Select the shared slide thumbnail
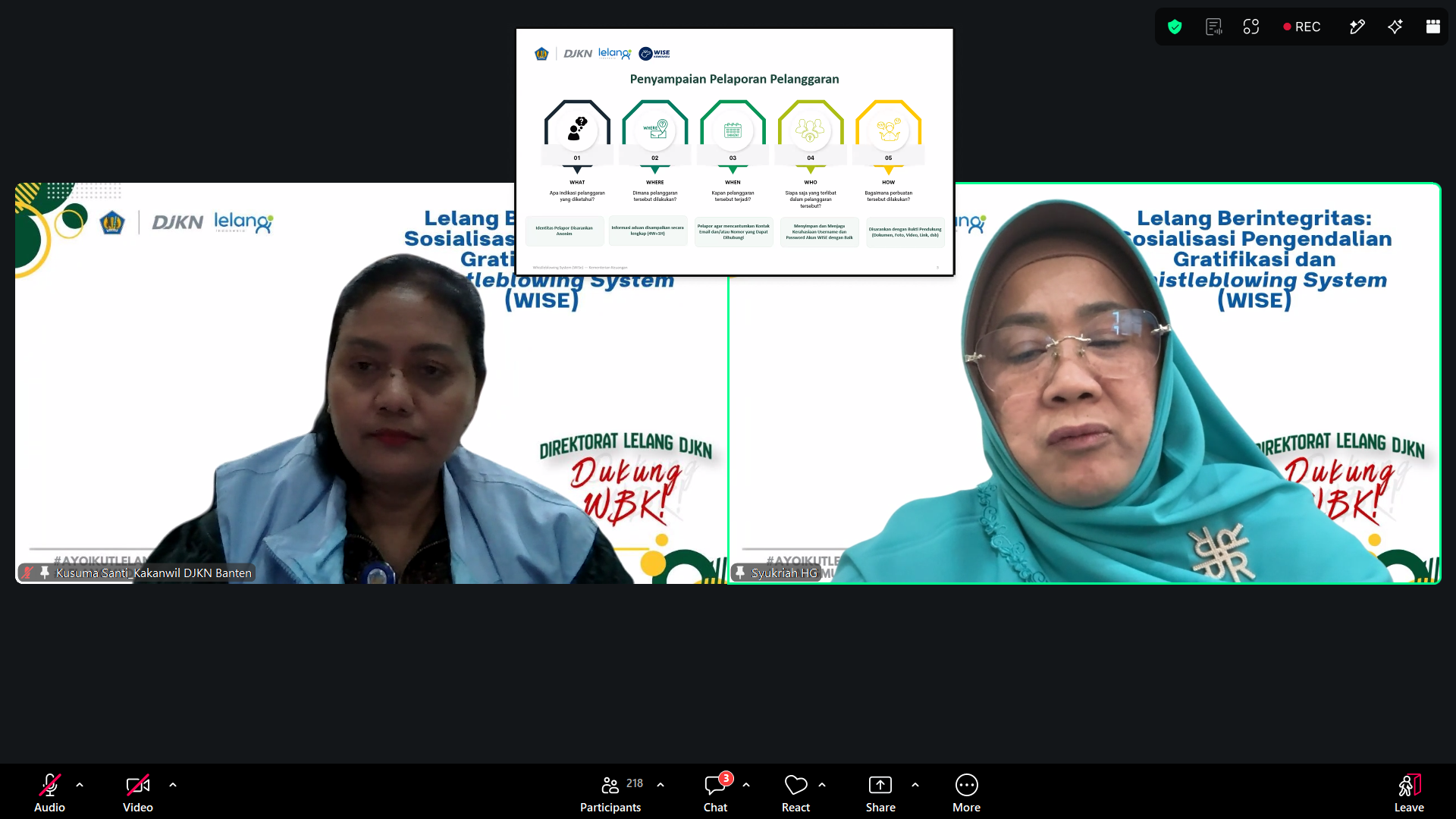 pos(735,152)
